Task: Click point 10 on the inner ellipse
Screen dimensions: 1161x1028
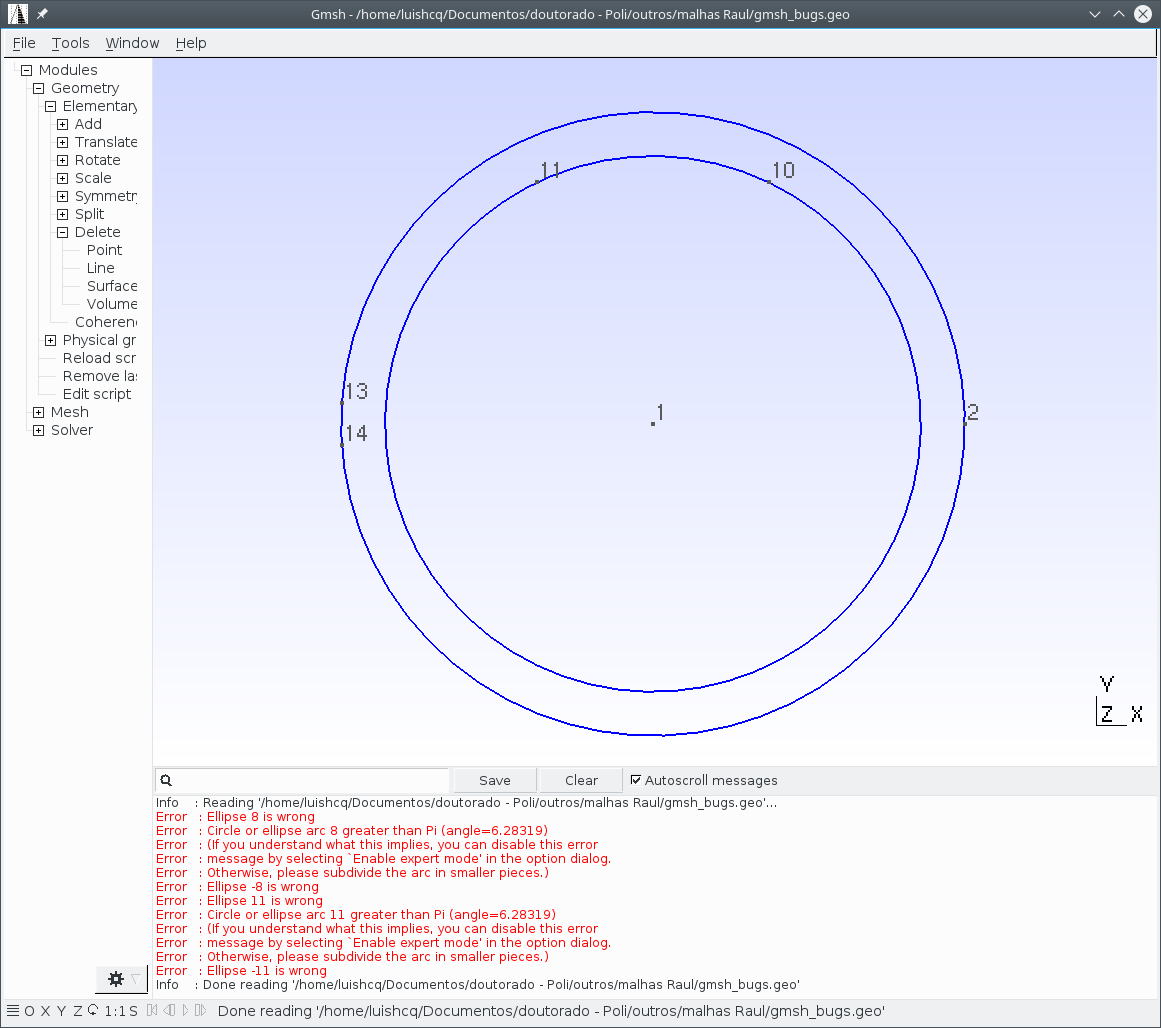Action: pos(769,181)
